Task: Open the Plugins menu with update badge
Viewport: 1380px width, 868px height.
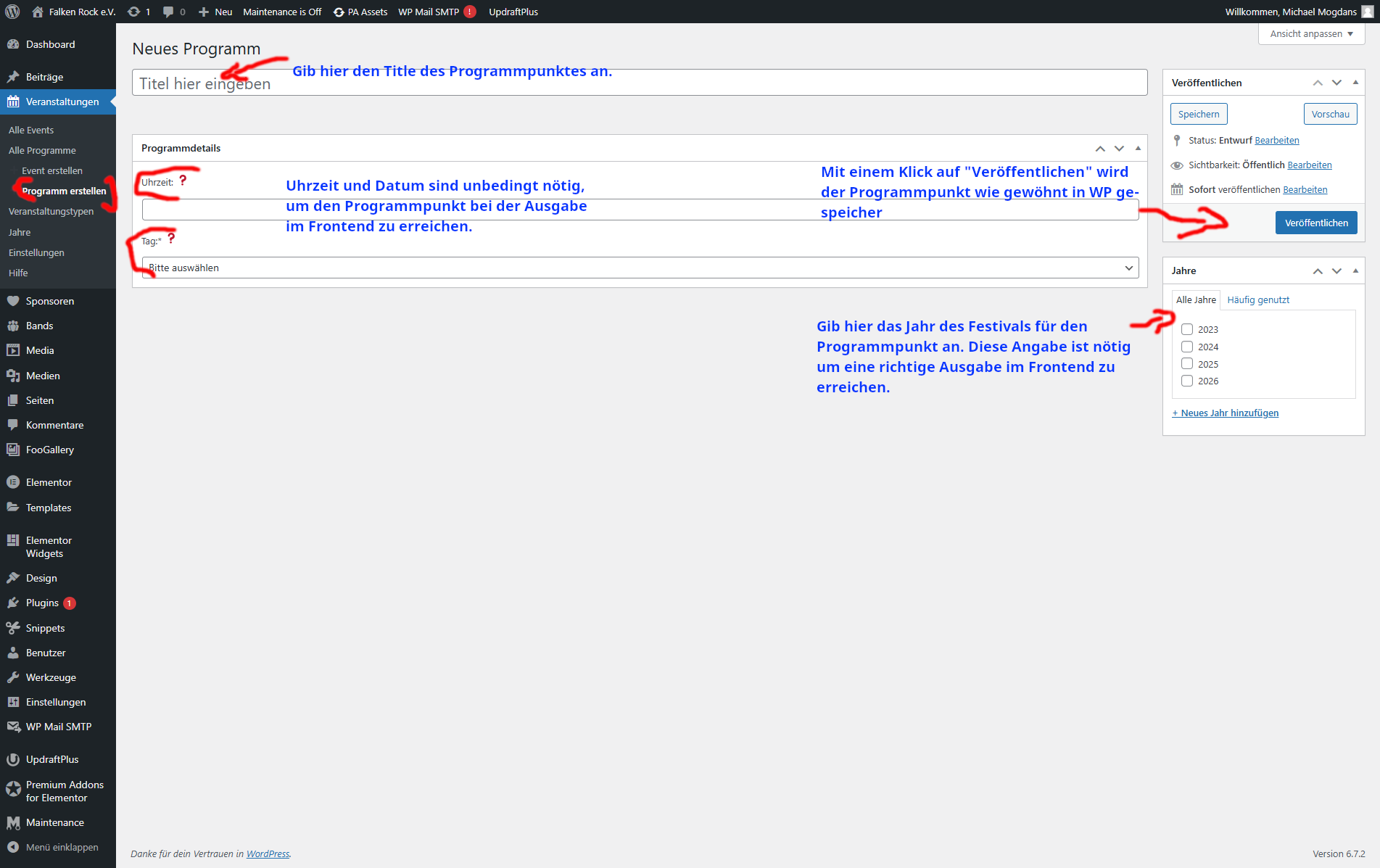Action: (42, 603)
